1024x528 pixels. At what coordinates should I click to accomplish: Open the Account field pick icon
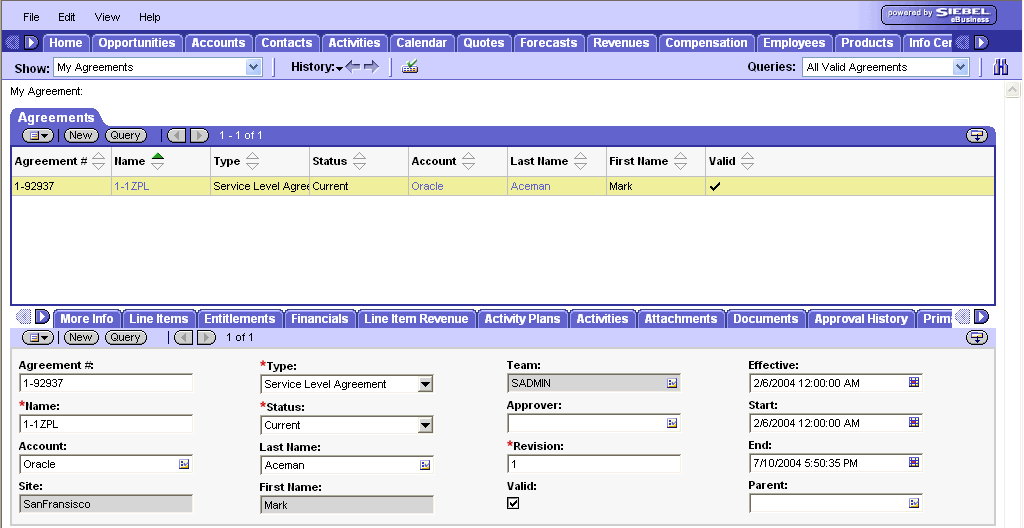184,464
